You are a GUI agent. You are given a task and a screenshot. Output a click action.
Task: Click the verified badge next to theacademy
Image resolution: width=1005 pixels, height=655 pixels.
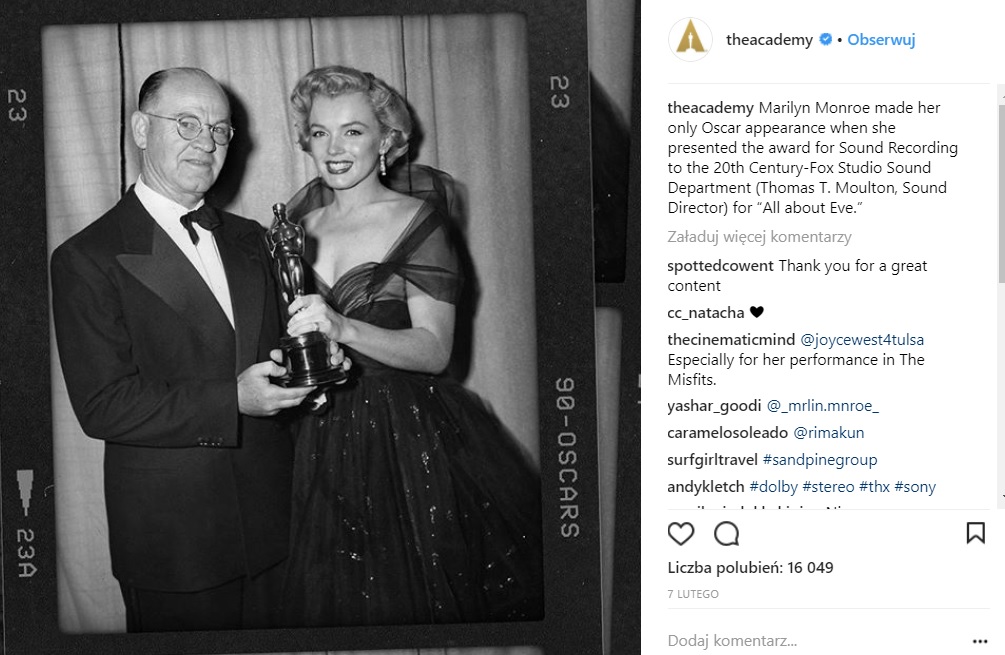point(826,39)
